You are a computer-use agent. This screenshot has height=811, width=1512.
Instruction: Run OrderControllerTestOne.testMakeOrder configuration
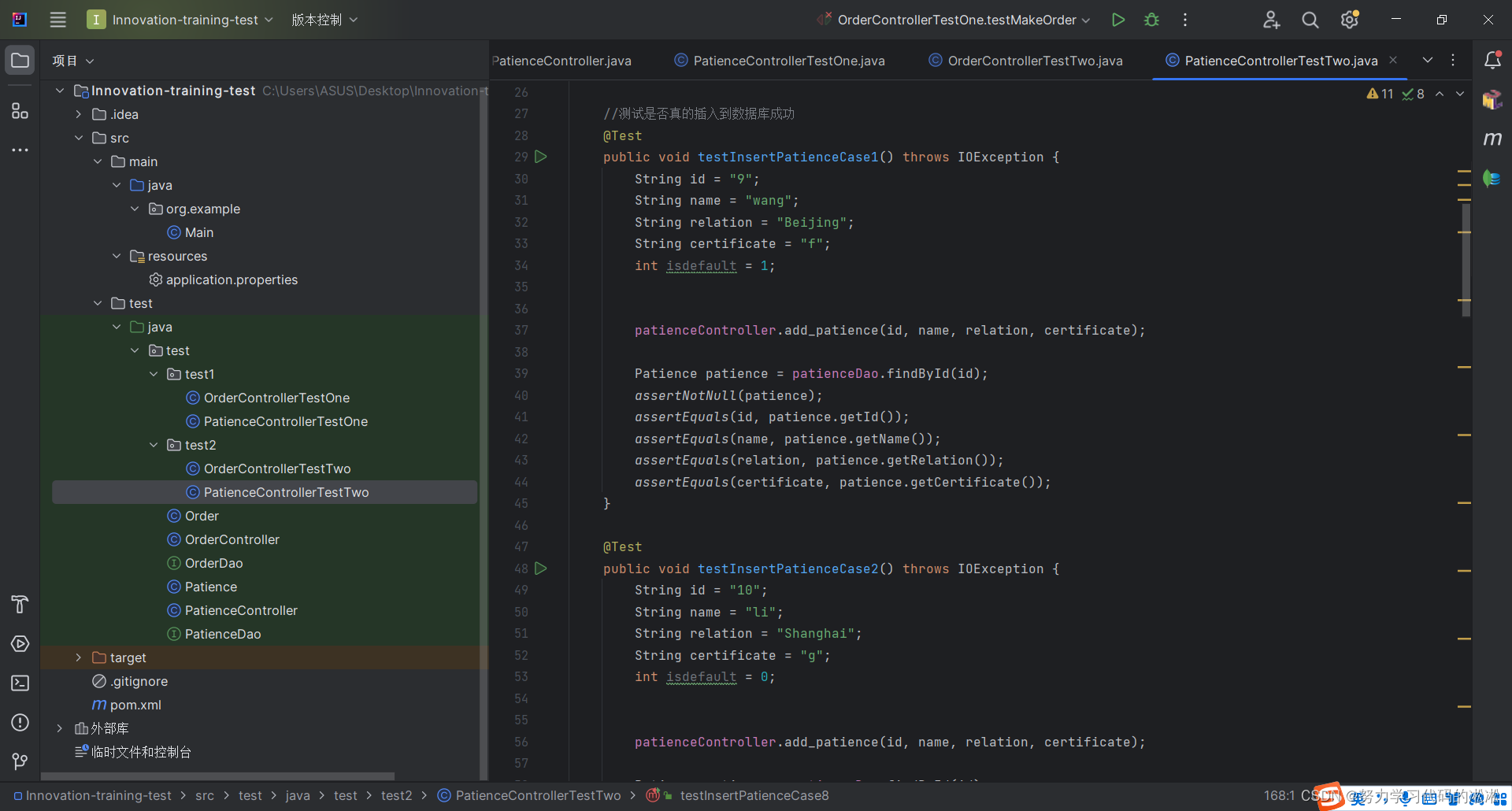coord(1117,20)
